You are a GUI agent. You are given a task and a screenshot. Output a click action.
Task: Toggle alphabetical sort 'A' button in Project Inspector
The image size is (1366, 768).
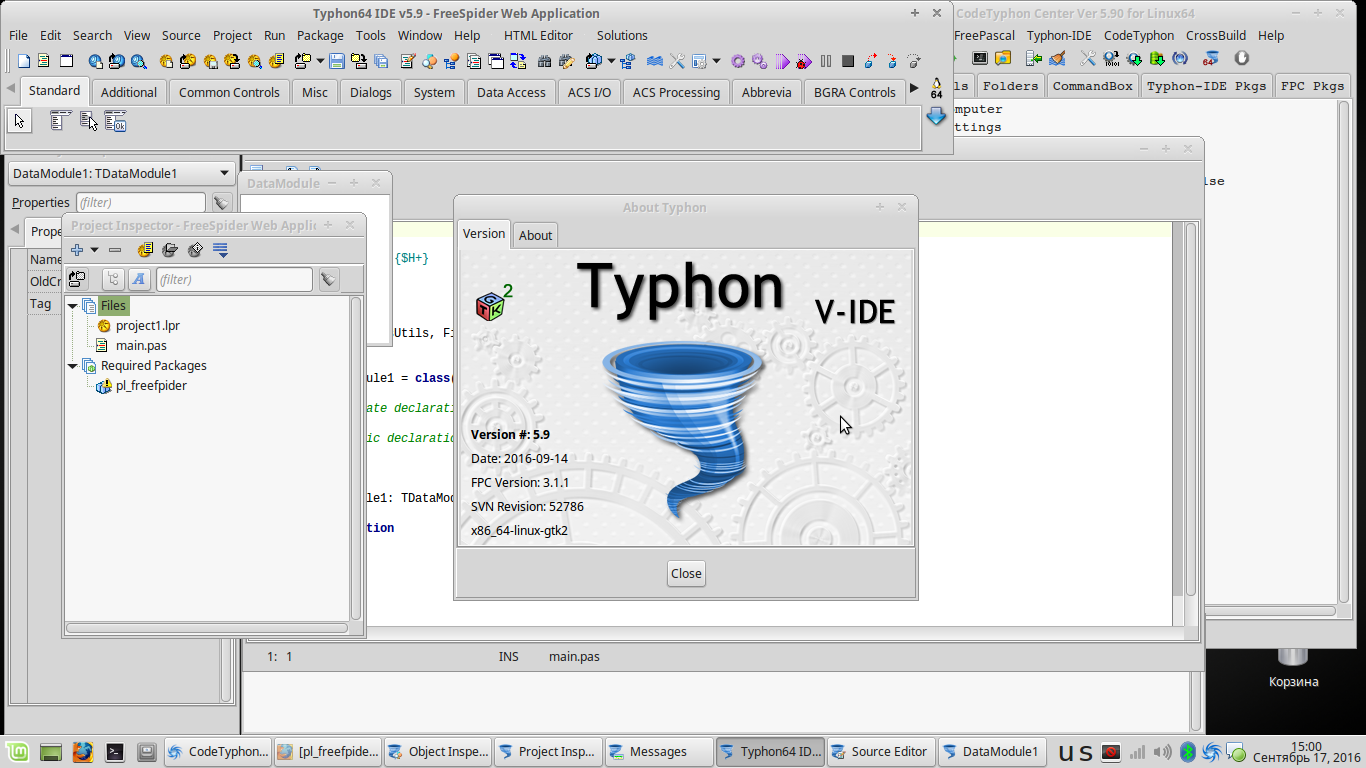(x=139, y=280)
